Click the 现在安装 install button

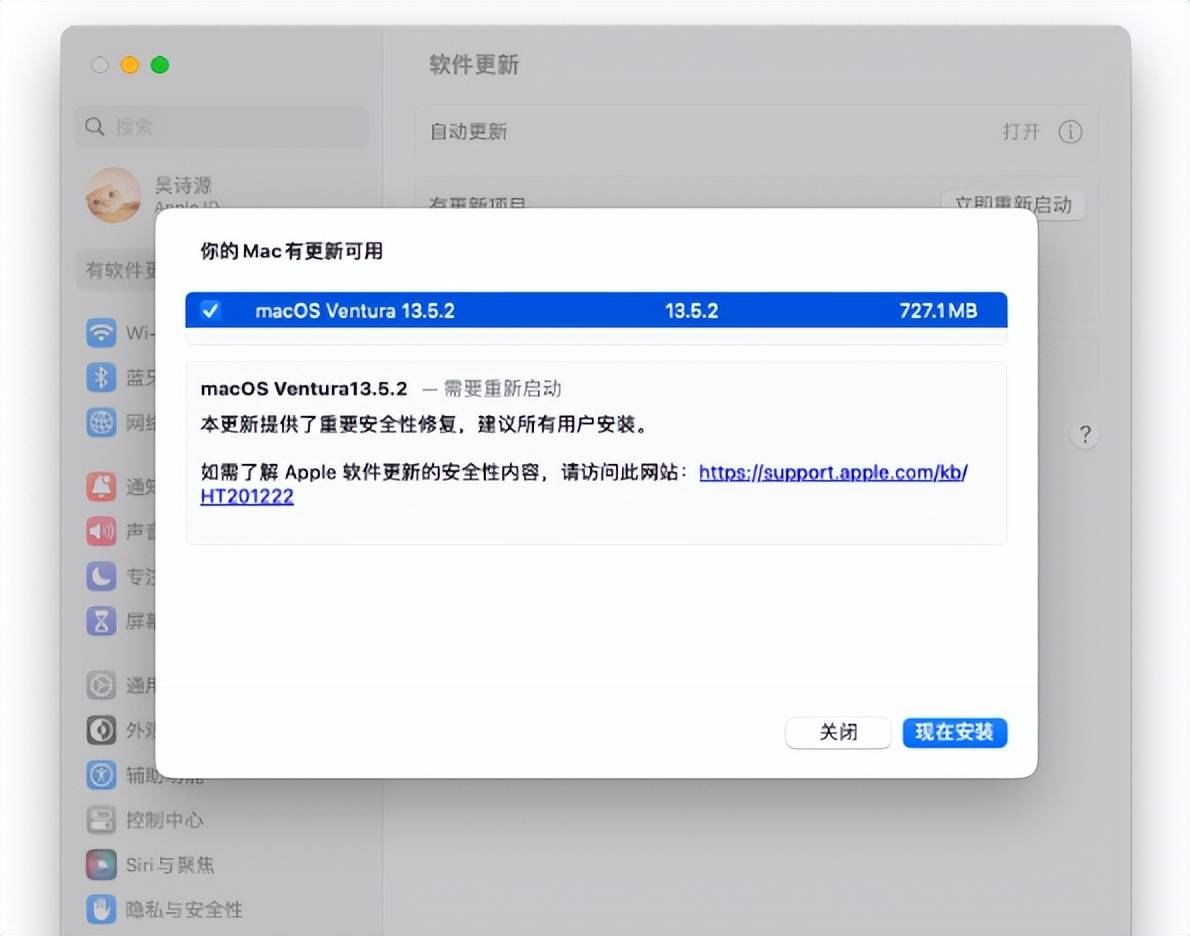(954, 732)
